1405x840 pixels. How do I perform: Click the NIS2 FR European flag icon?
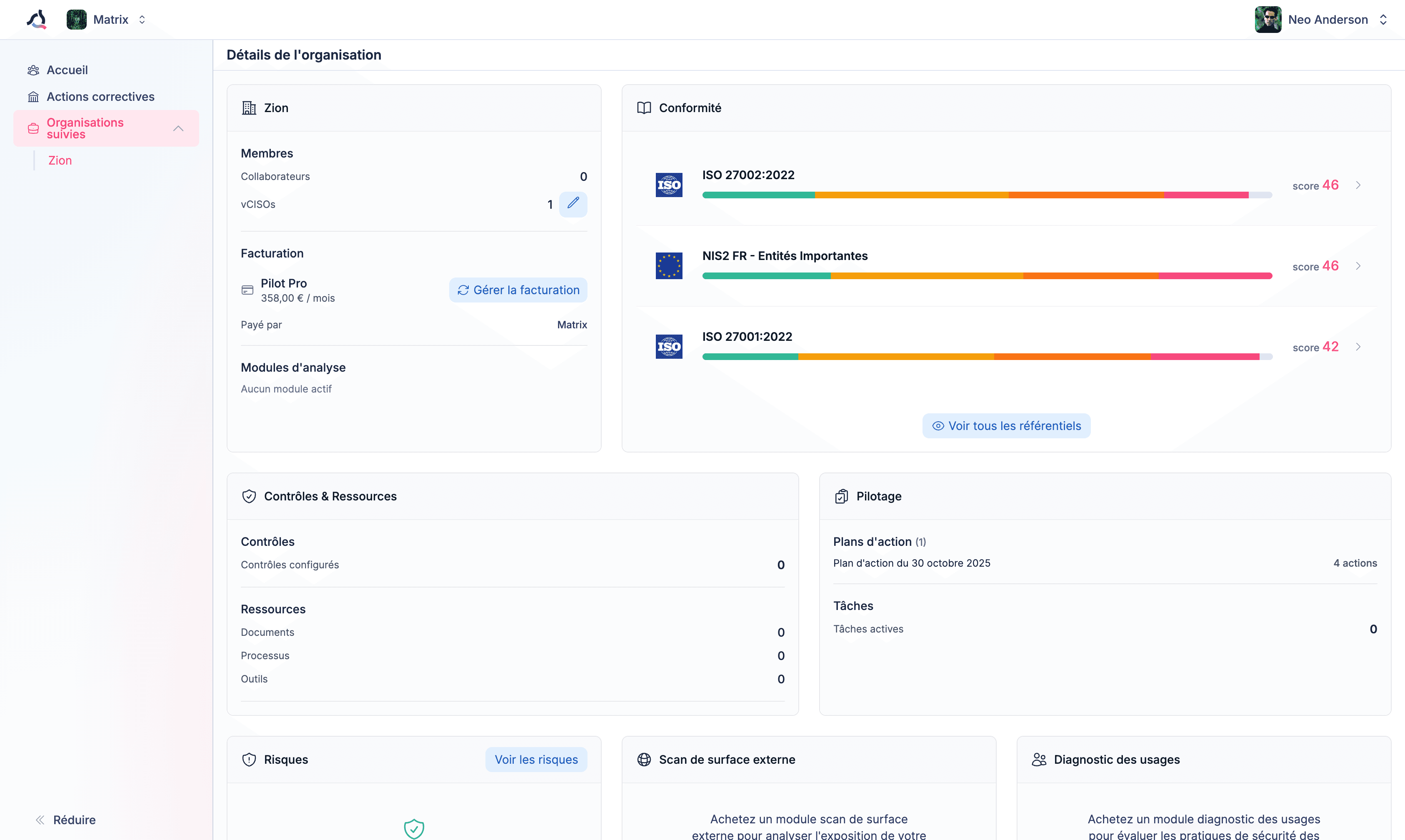(668, 265)
